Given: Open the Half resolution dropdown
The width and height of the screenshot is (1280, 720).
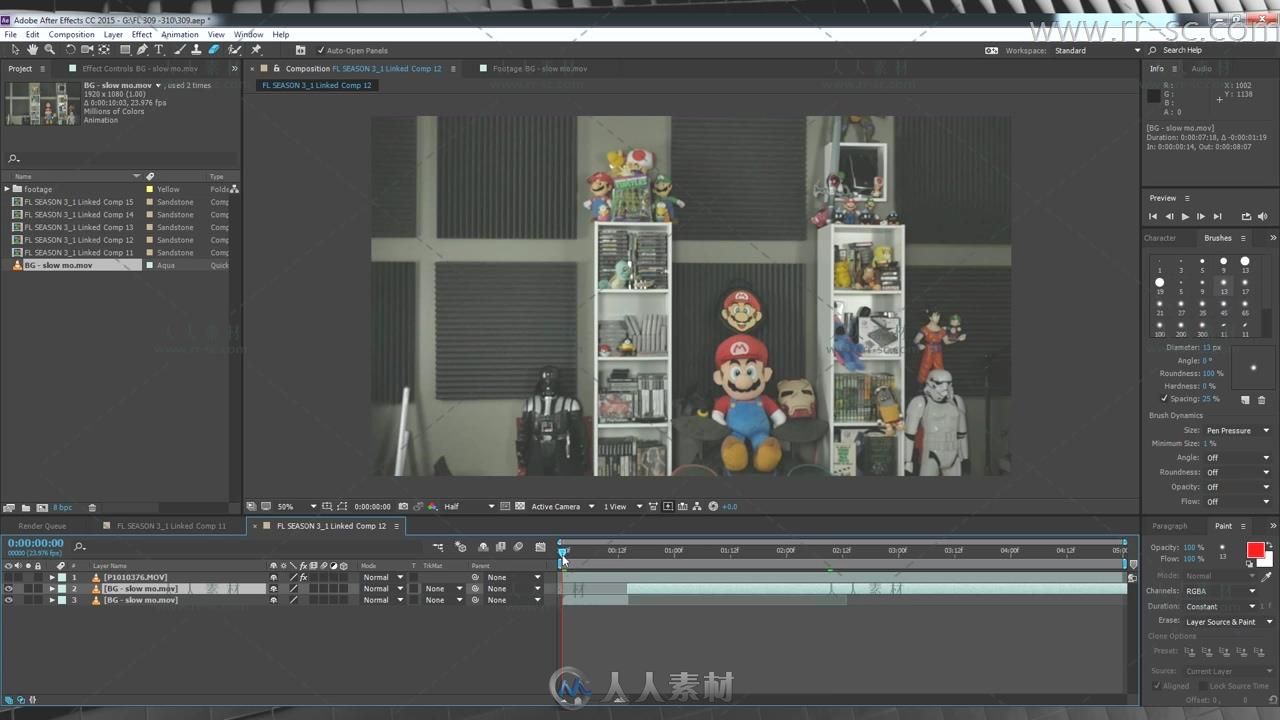Looking at the screenshot, I should tap(469, 506).
